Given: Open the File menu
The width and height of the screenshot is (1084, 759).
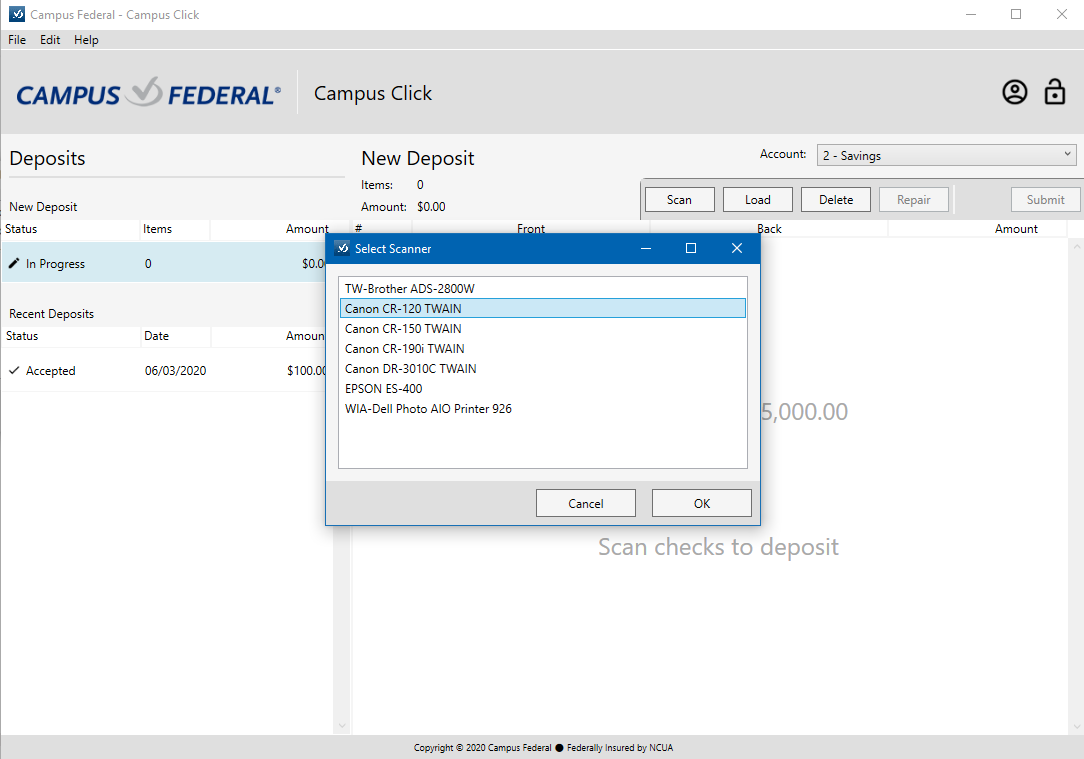Looking at the screenshot, I should click(x=17, y=40).
